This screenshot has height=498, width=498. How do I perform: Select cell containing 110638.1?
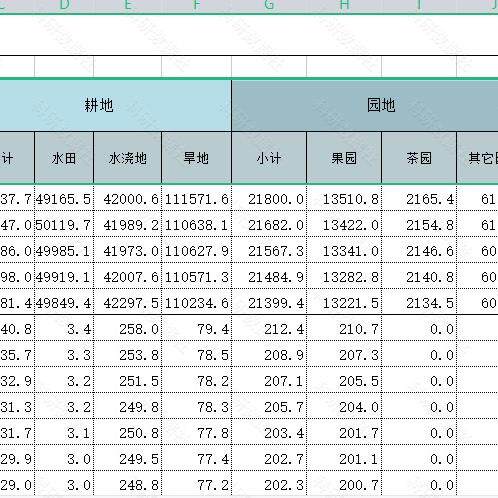196,224
